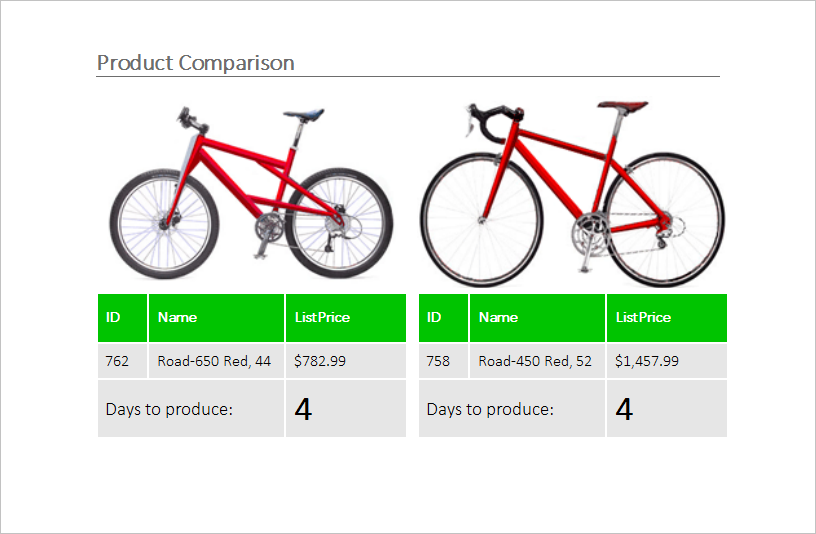The image size is (816, 534).
Task: Click the ID header in the right table
Action: click(x=443, y=317)
